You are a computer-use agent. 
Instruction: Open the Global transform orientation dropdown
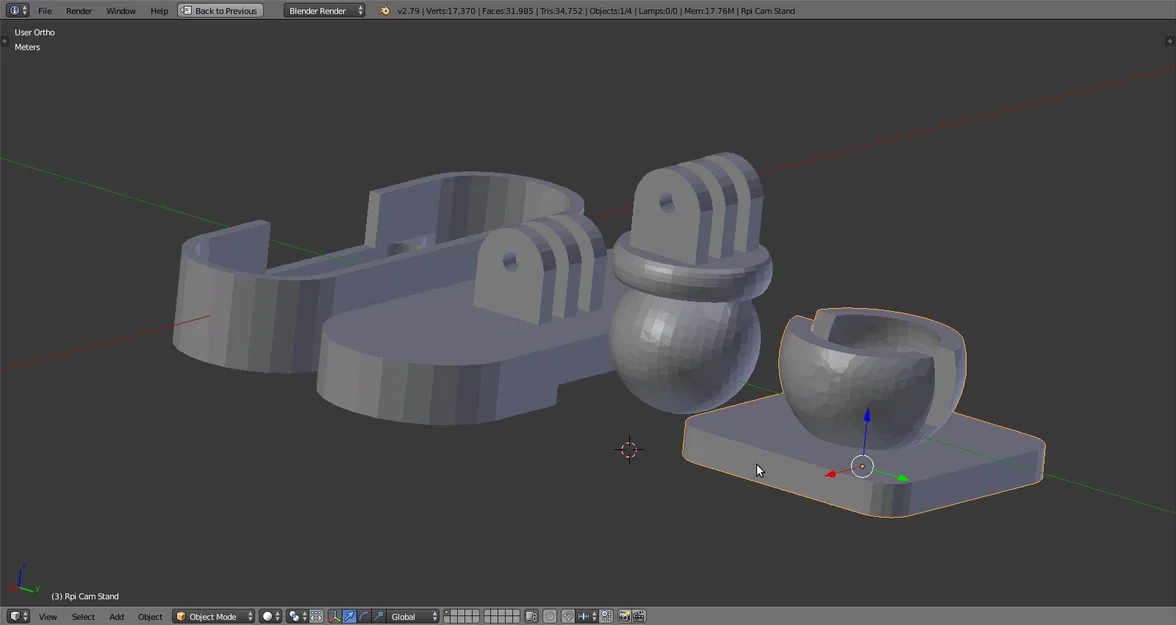(x=412, y=617)
